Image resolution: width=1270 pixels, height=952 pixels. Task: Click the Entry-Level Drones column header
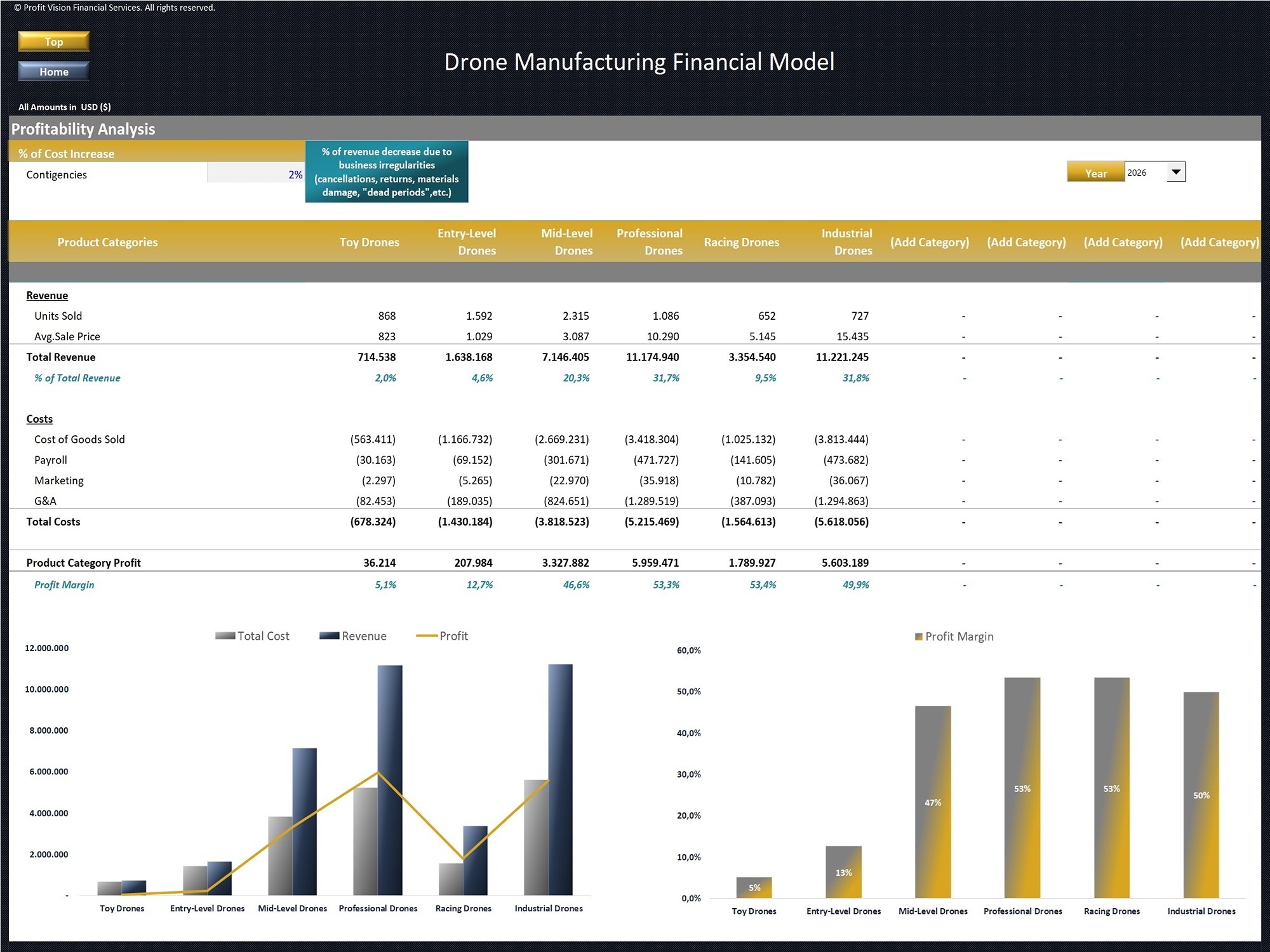click(467, 242)
